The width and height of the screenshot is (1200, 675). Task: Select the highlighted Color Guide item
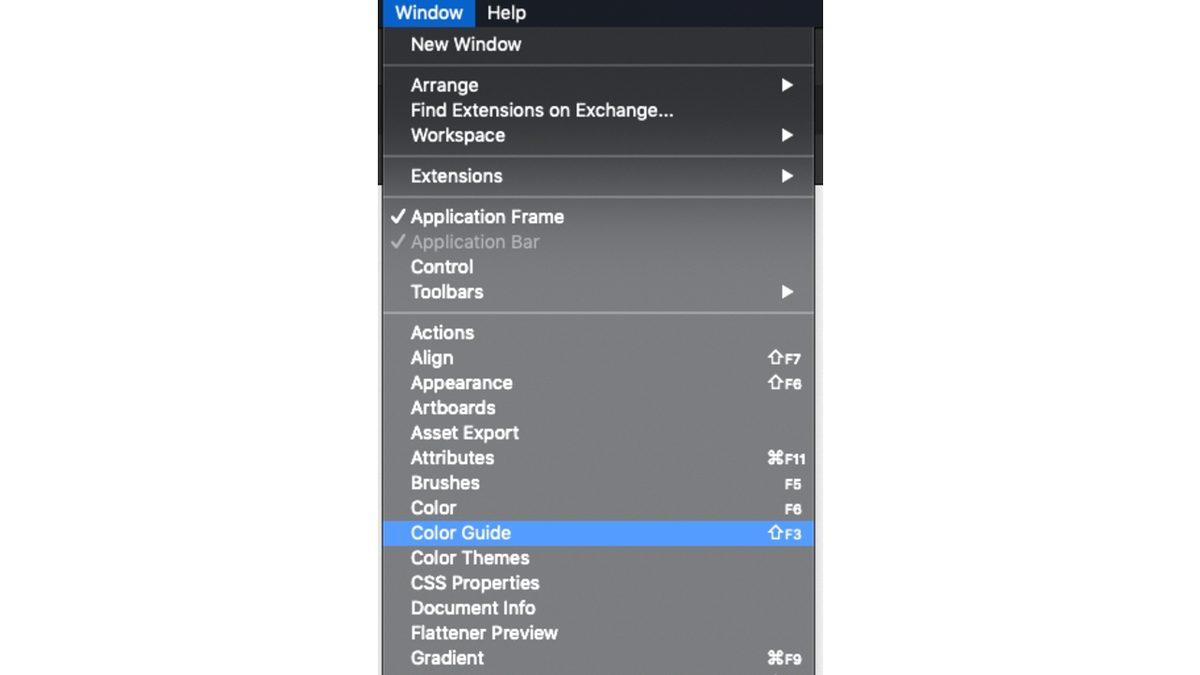pos(461,533)
